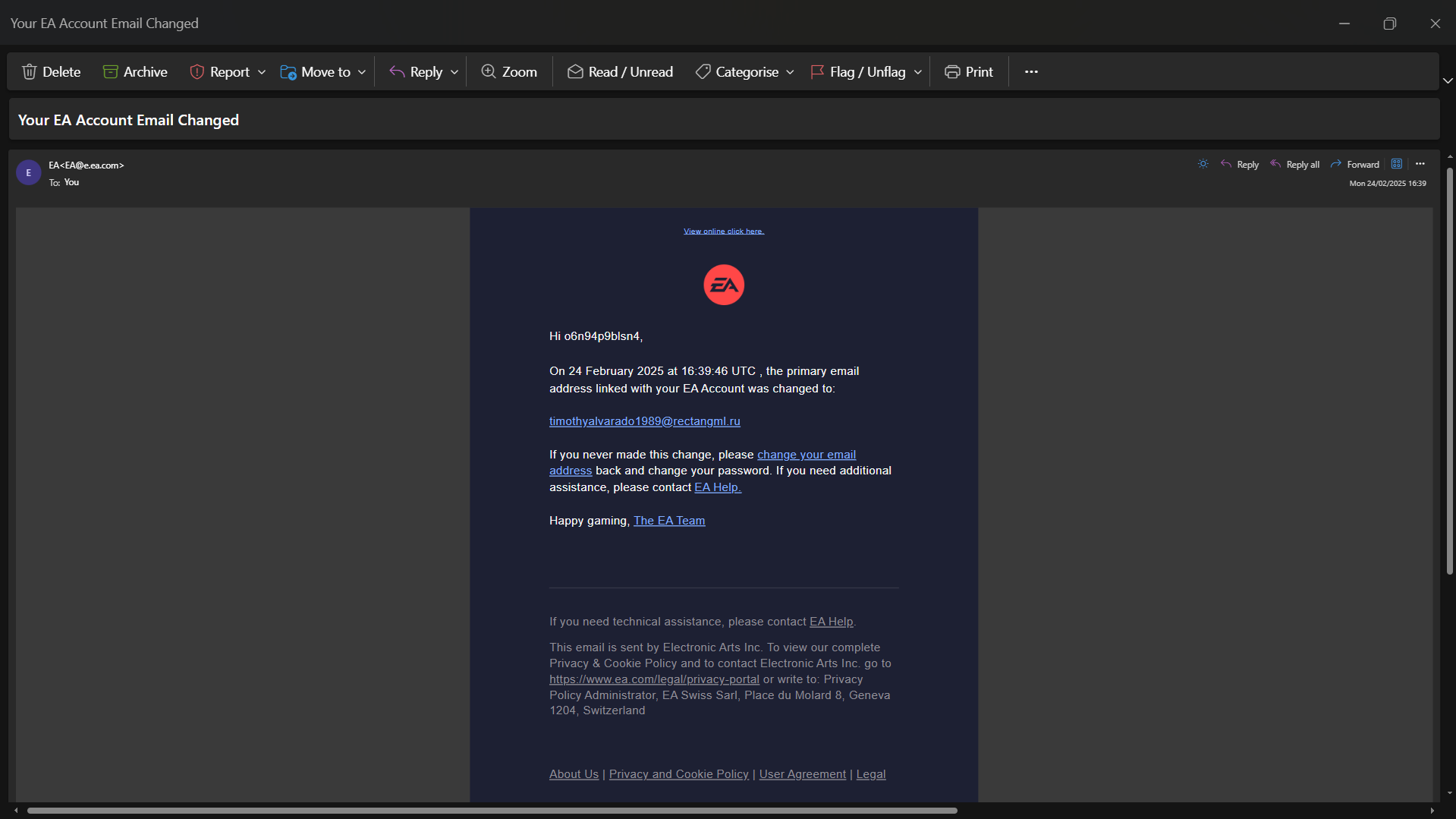Click the greeting 'Hi o6n94p9blsn4,'
The width and height of the screenshot is (1456, 819).
click(596, 336)
